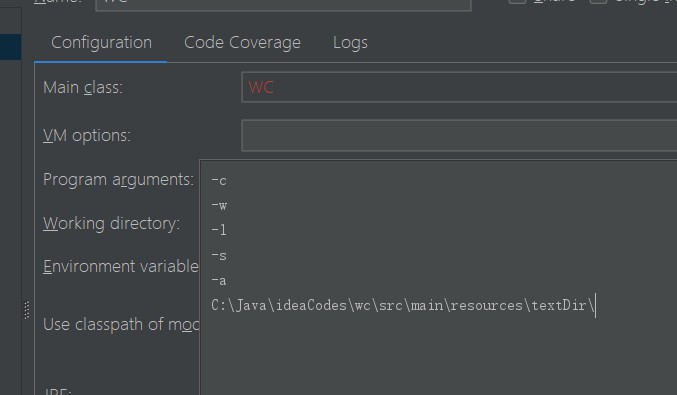Focus the VM options input field
Viewport: 677px width, 395px height.
459,136
